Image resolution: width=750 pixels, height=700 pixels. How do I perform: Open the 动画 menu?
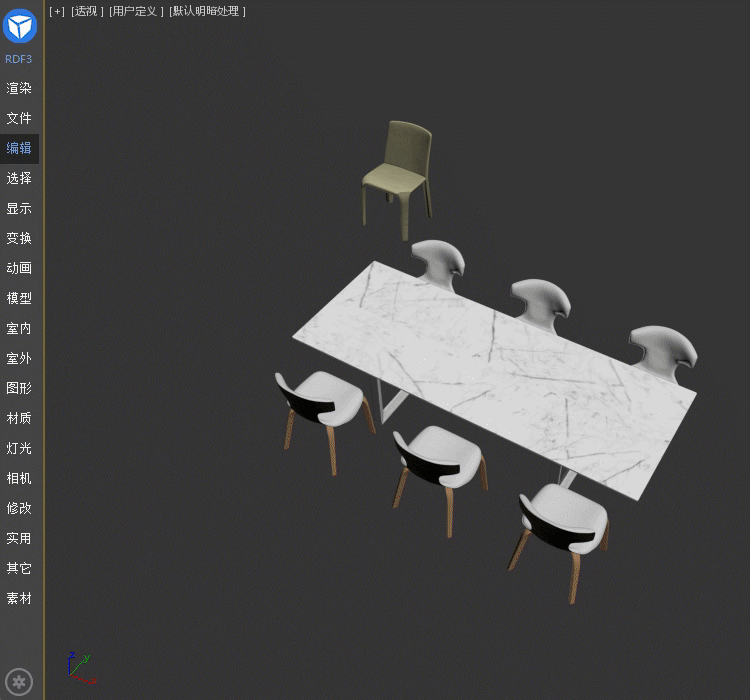pos(19,268)
